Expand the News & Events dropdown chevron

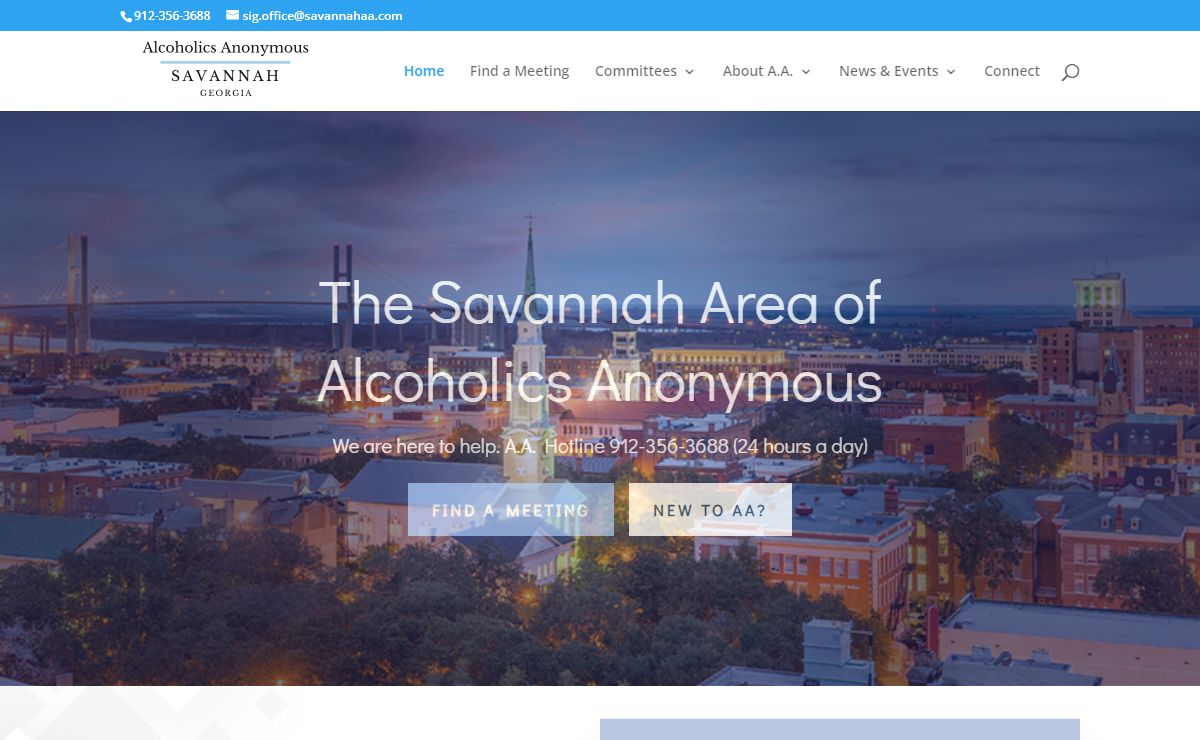(x=950, y=72)
